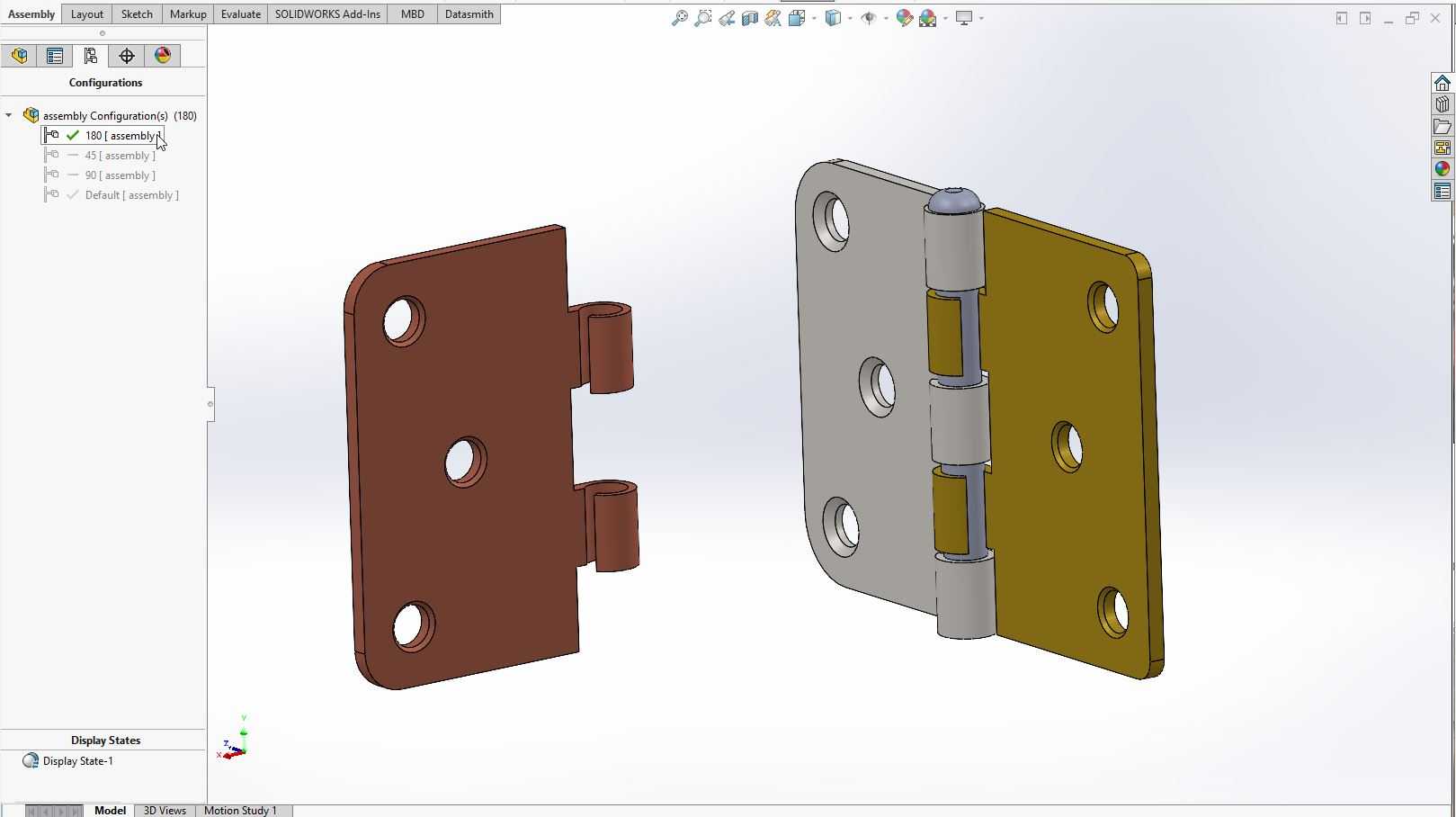Switch to the MBD tab

413,14
